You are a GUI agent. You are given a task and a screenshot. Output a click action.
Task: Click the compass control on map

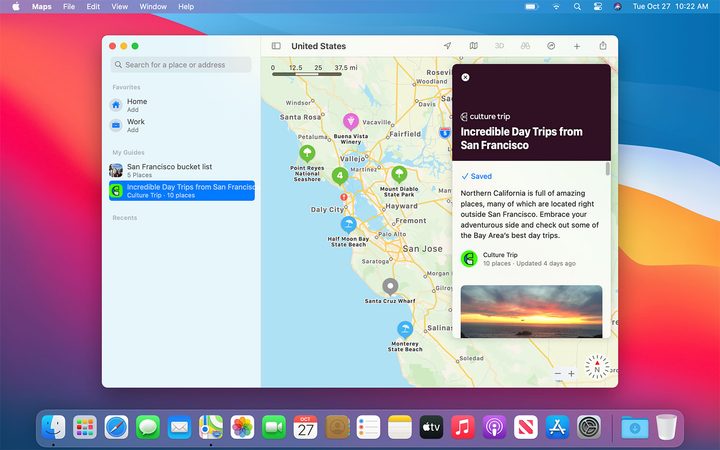tap(597, 366)
